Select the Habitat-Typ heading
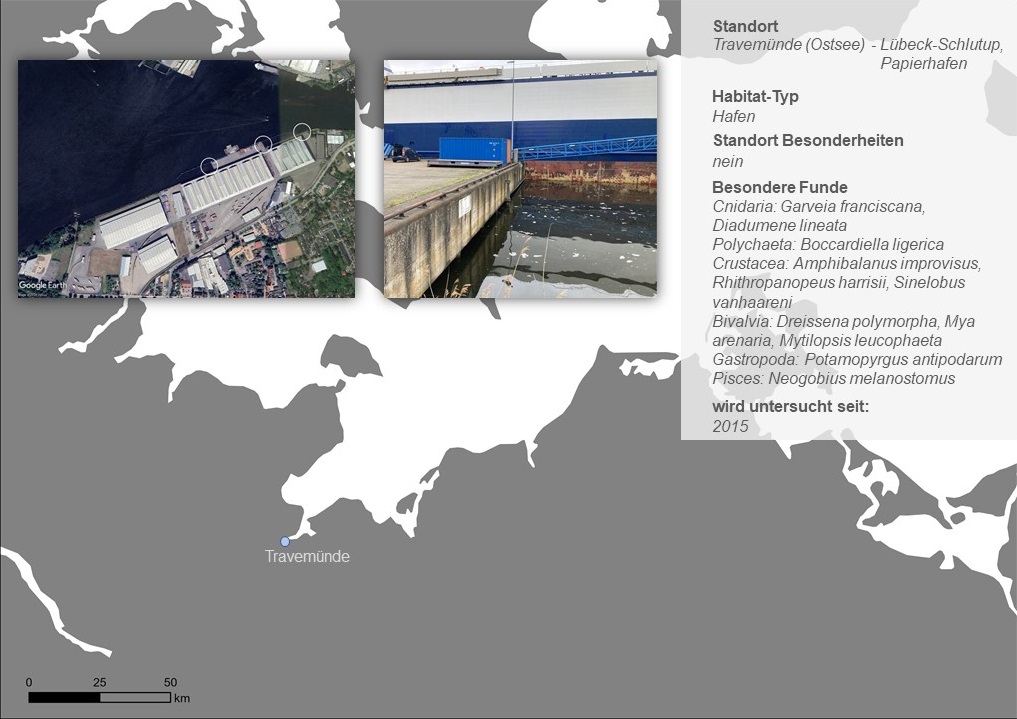1017x719 pixels. pos(755,97)
